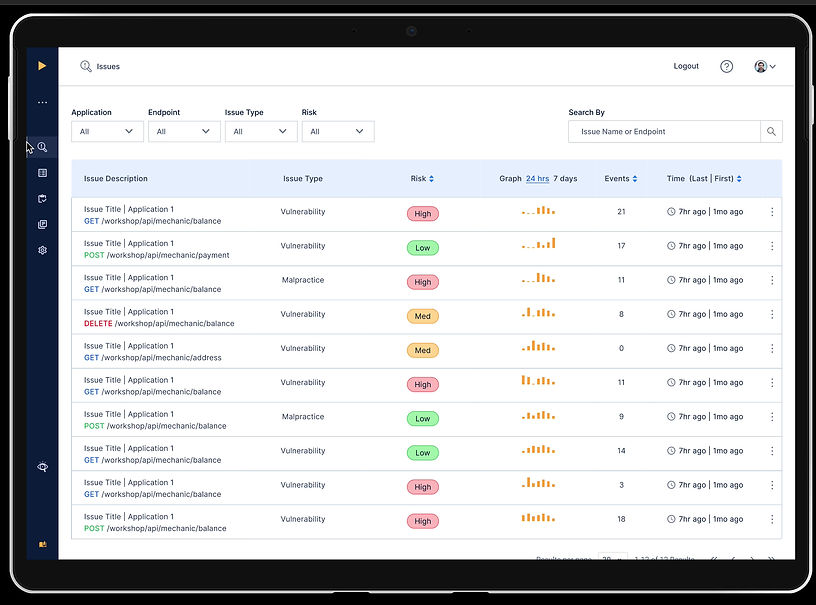Image resolution: width=816 pixels, height=605 pixels.
Task: Open the clipboard check icon in sidebar
Action: 43,199
